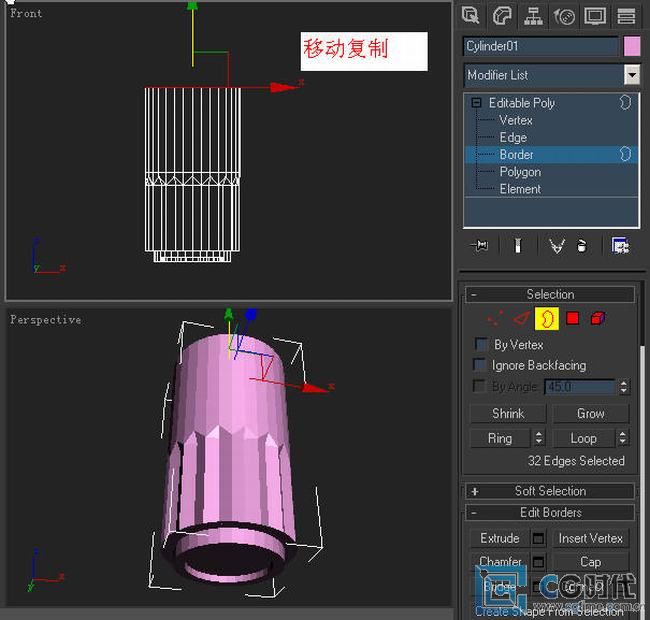Click the Grow button
650x620 pixels.
click(x=591, y=414)
